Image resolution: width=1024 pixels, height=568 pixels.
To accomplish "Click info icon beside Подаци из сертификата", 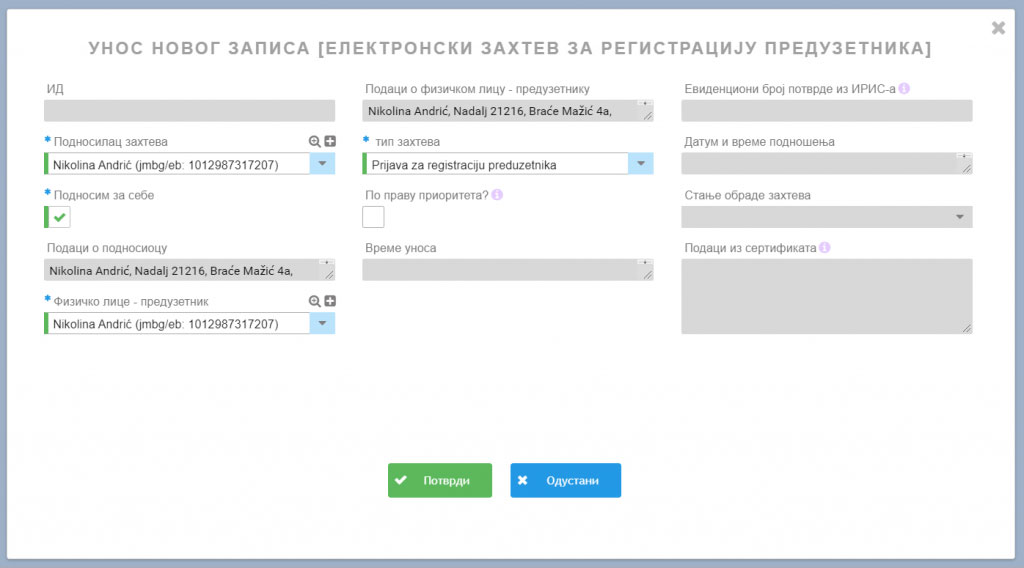I will tap(825, 248).
